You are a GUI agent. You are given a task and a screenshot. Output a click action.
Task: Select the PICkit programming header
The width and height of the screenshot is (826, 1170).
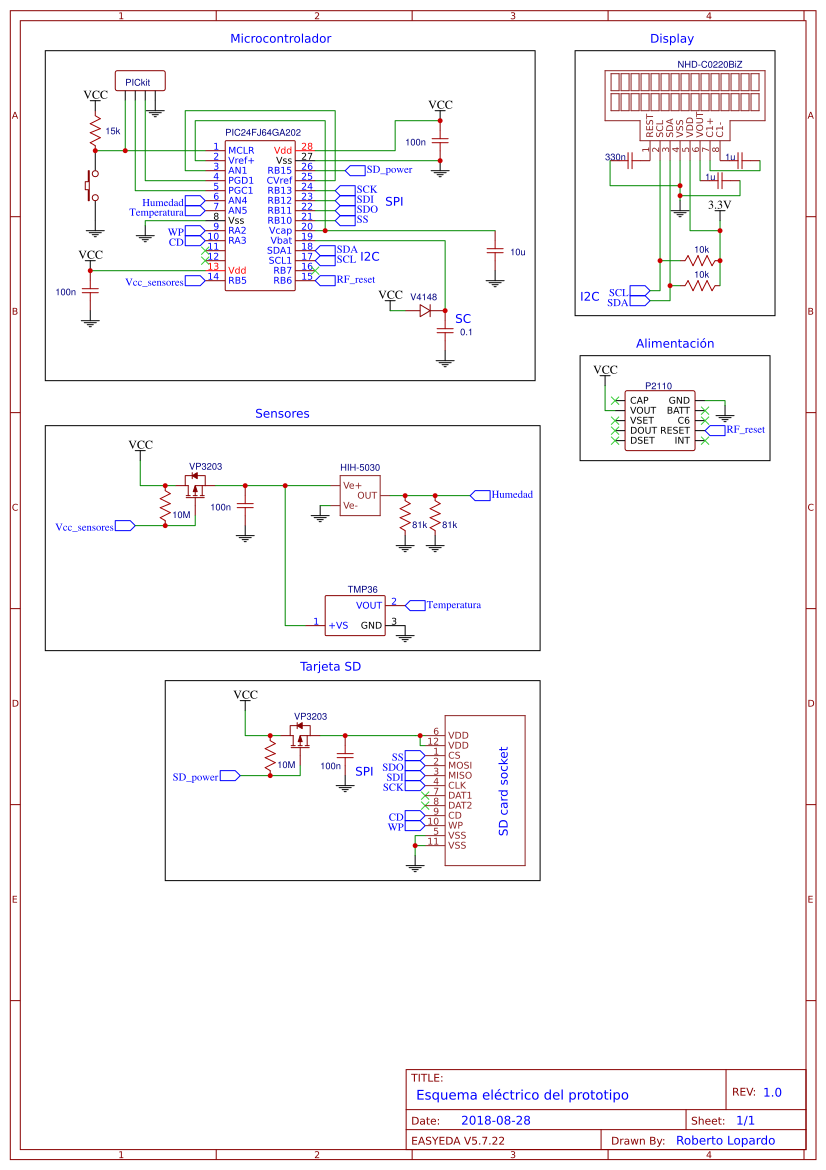140,80
